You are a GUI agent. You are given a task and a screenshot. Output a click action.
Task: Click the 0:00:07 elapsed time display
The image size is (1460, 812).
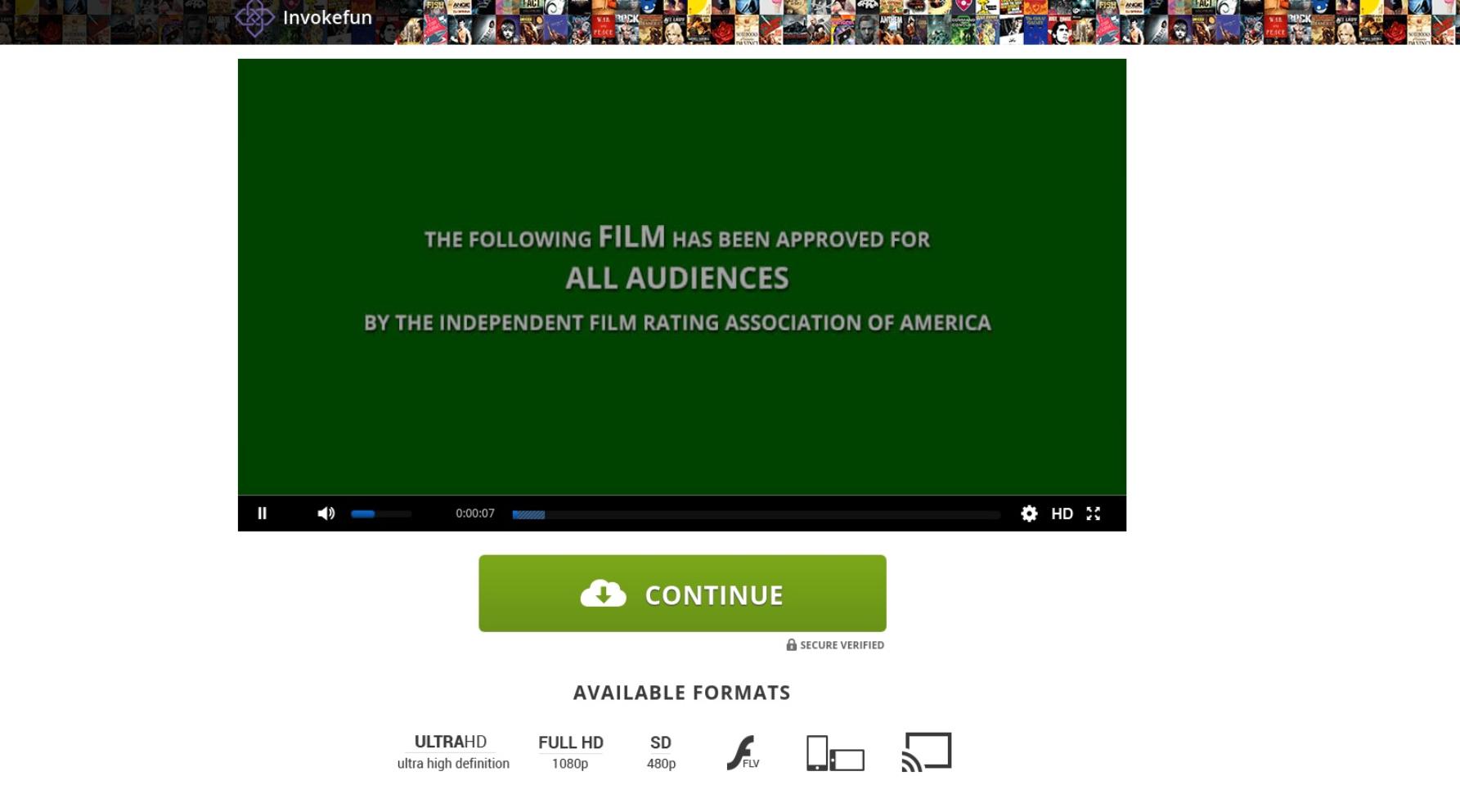[x=475, y=514]
